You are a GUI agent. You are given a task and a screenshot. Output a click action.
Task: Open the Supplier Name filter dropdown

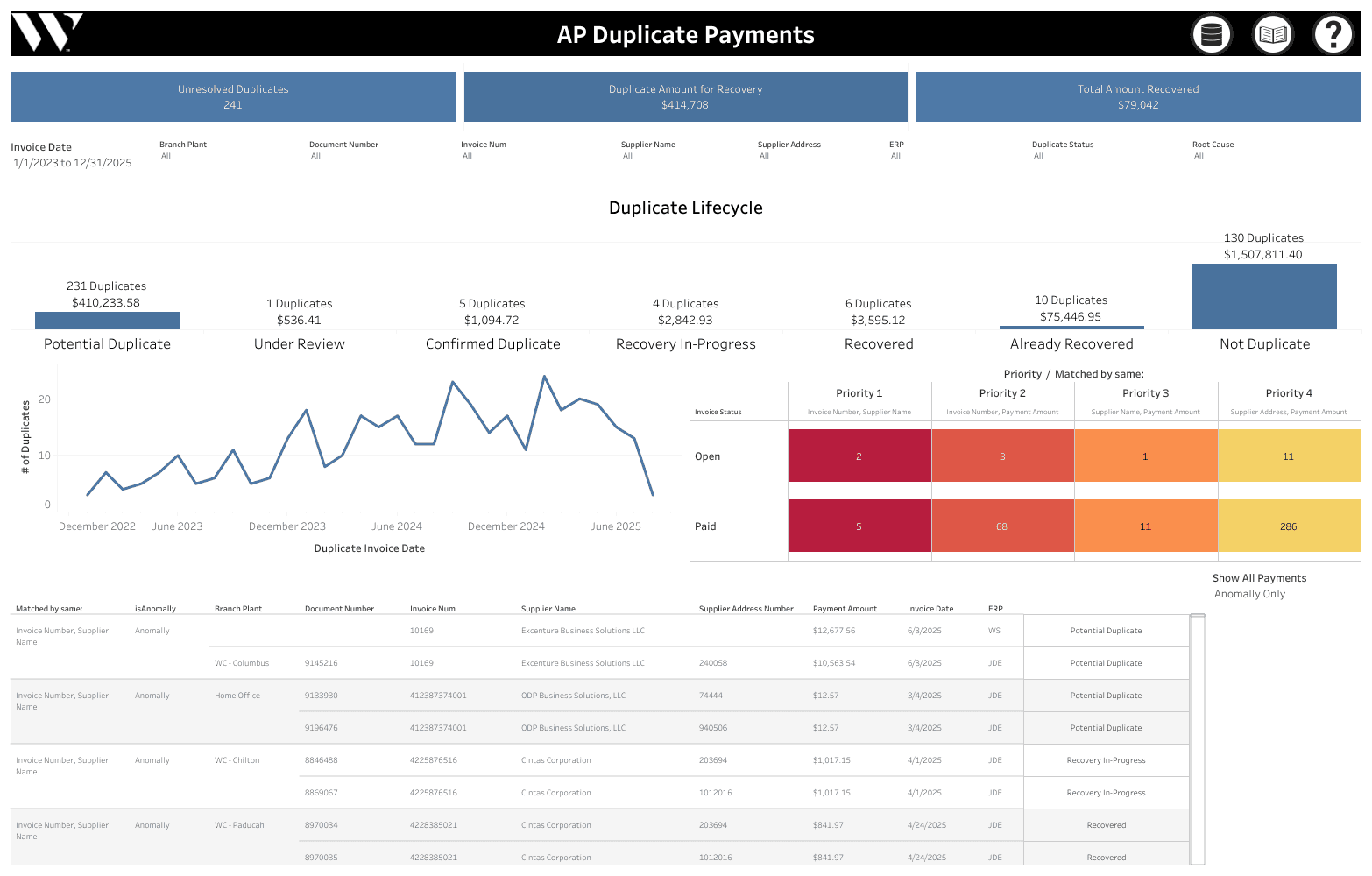(648, 156)
